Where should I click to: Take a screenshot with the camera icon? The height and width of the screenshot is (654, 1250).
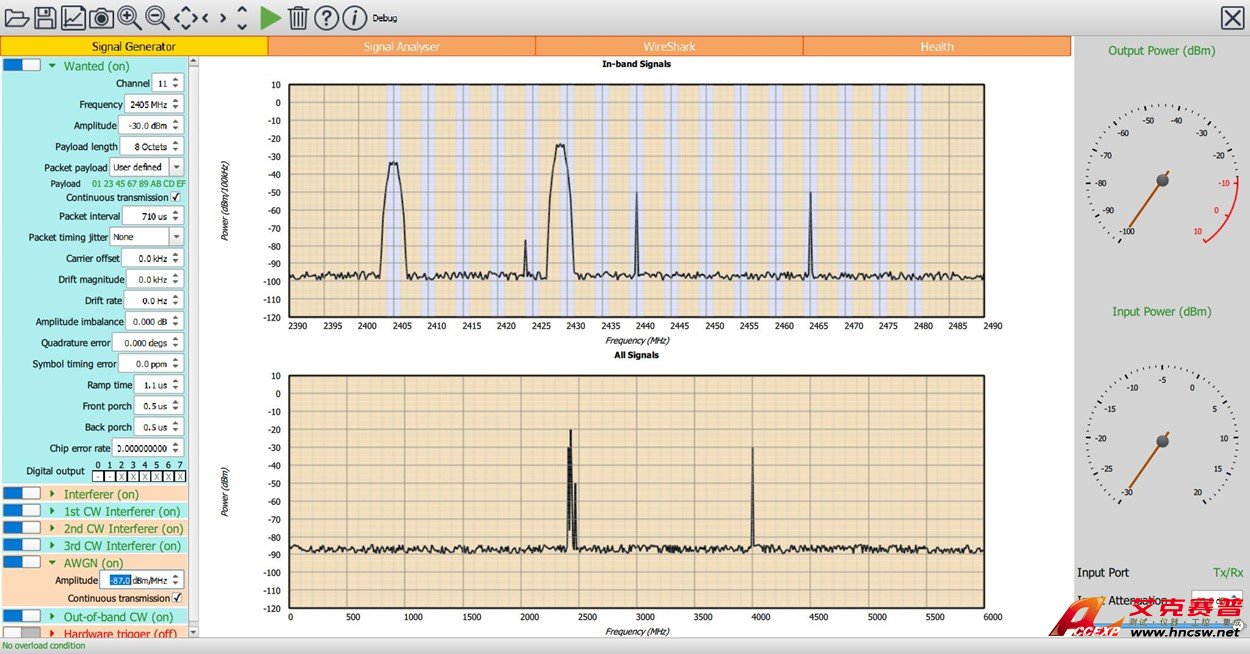tap(101, 17)
